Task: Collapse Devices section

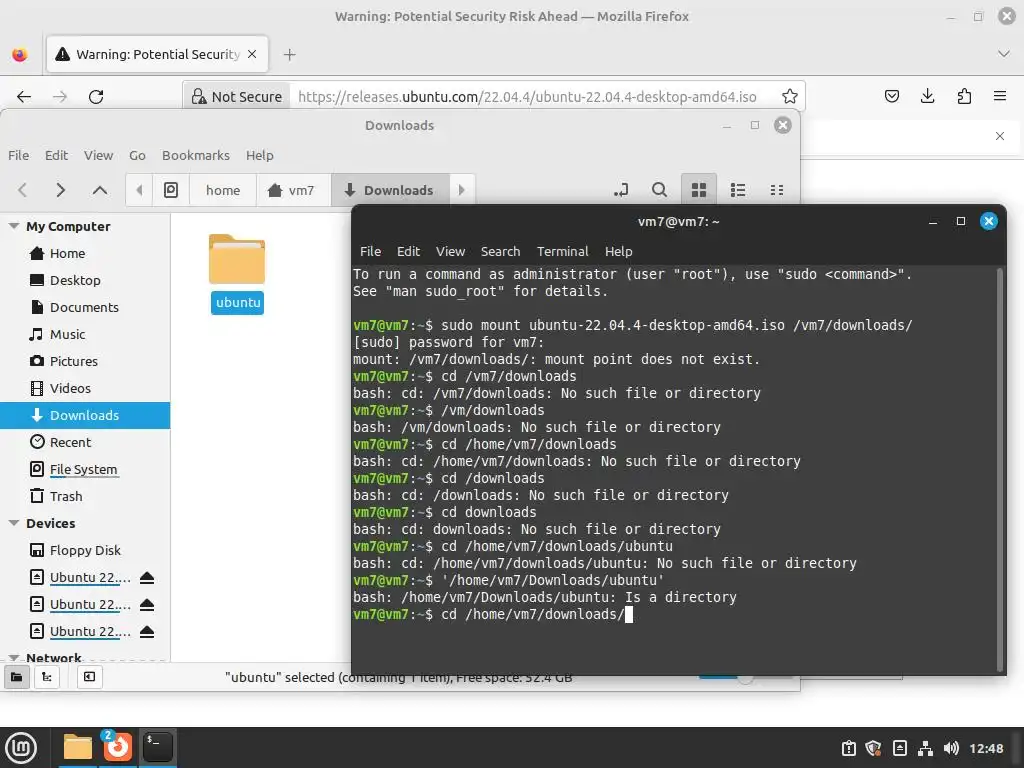Action: pyautogui.click(x=13, y=523)
